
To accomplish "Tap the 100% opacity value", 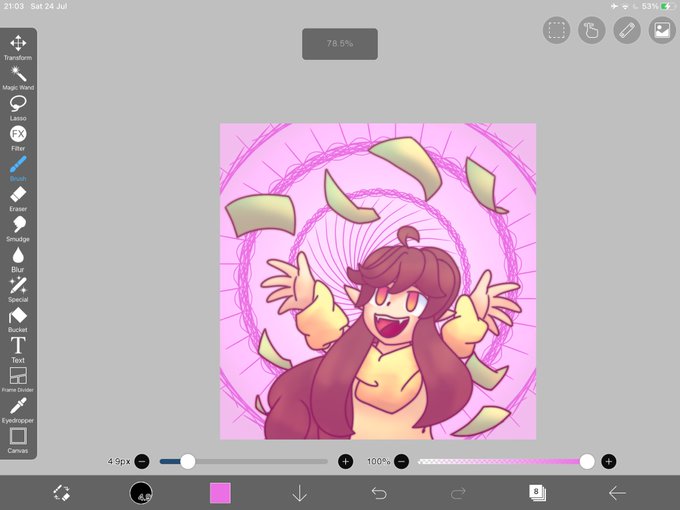I will click(379, 461).
